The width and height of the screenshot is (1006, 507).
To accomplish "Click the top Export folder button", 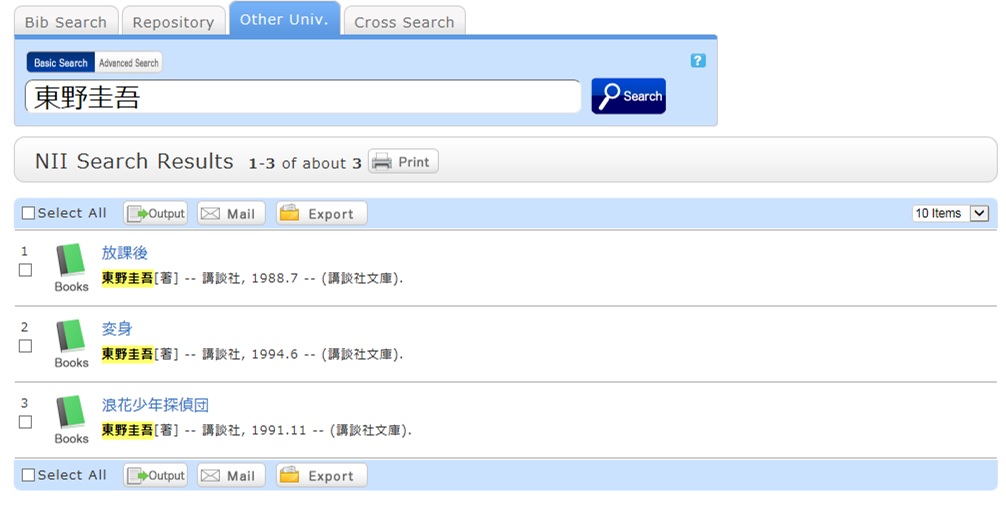I will point(321,213).
